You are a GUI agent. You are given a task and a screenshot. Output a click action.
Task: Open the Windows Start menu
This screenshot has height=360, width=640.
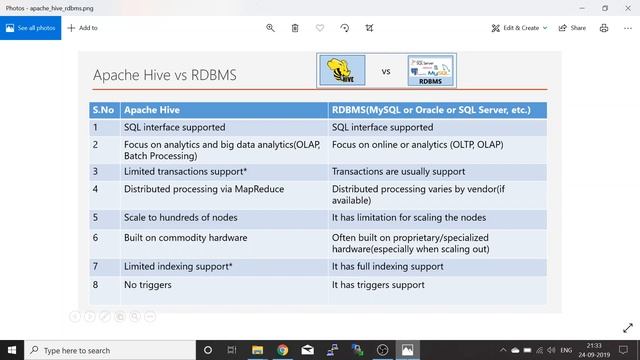12,350
